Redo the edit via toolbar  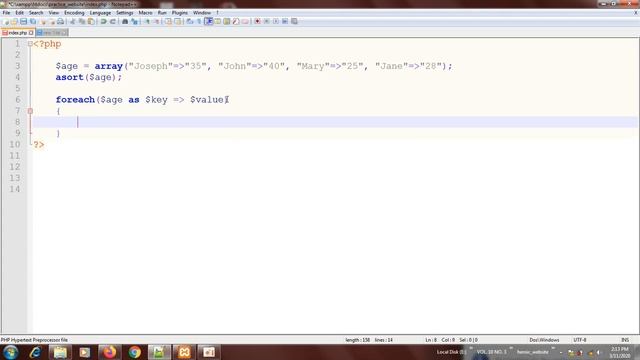point(113,21)
